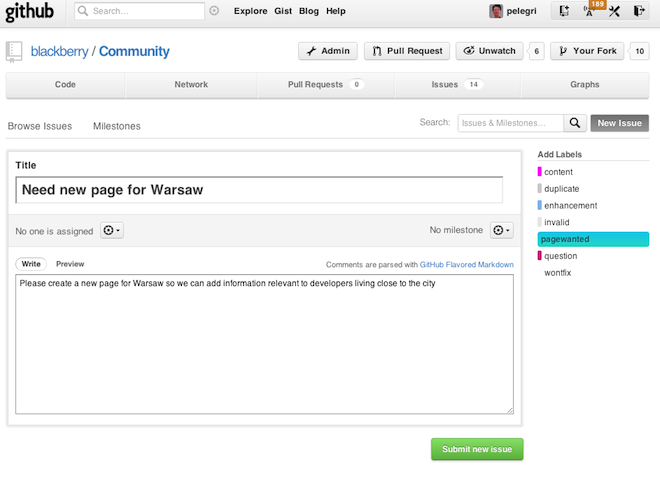Deselect the pagewanted label

[x=593, y=239]
